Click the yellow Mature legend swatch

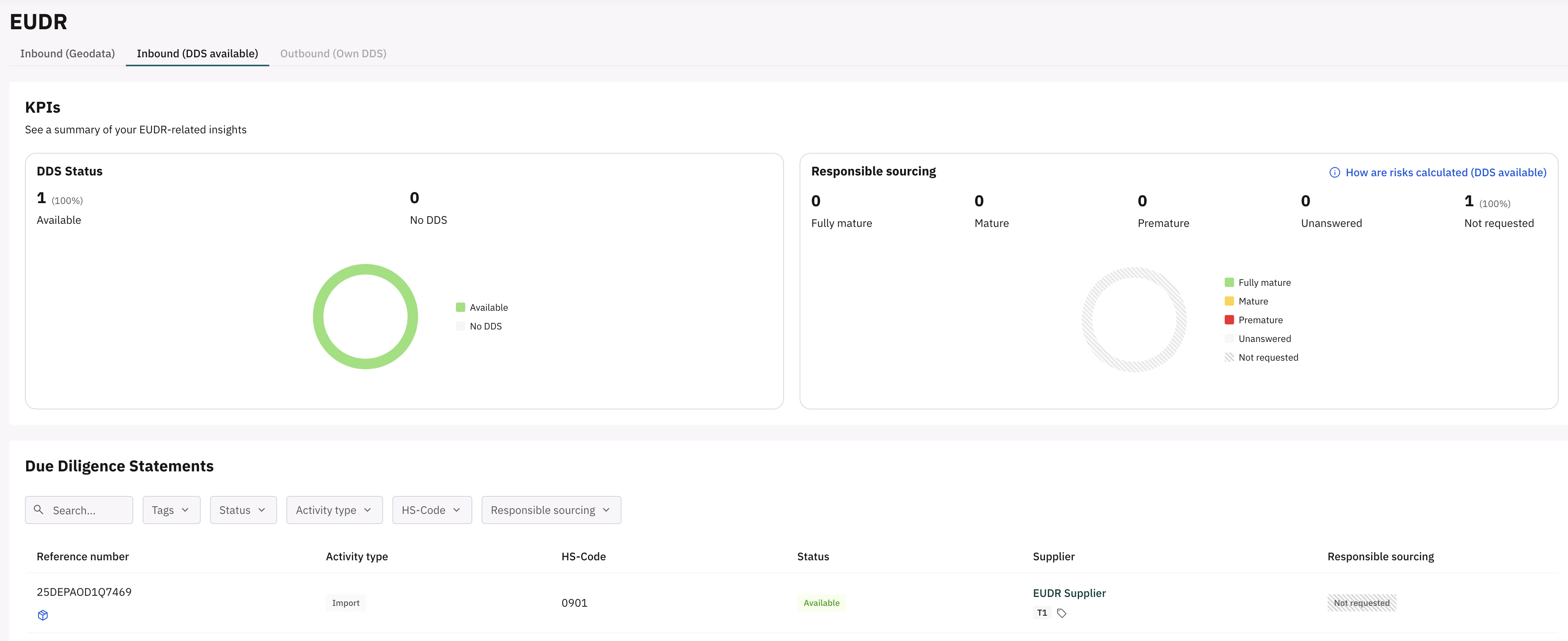tap(1229, 301)
